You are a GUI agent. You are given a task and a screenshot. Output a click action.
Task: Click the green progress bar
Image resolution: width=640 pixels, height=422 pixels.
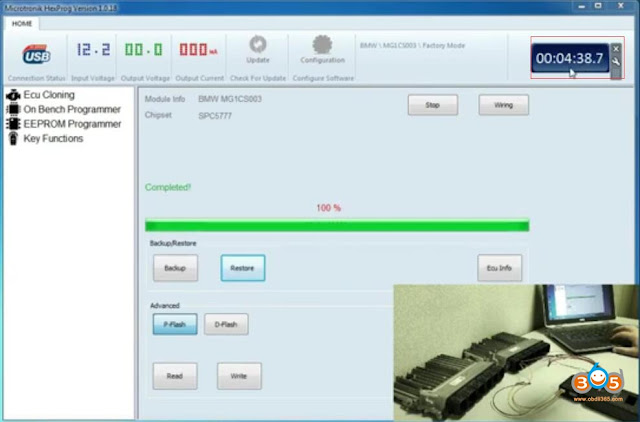point(337,225)
